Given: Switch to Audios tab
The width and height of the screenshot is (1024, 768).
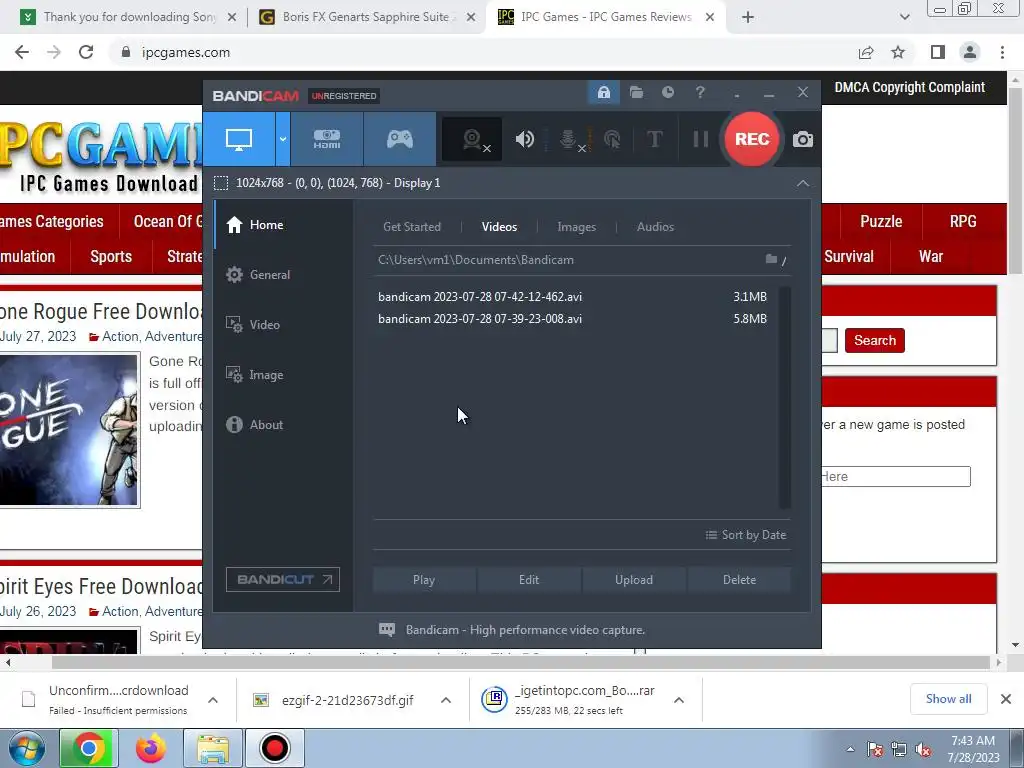Looking at the screenshot, I should (655, 227).
